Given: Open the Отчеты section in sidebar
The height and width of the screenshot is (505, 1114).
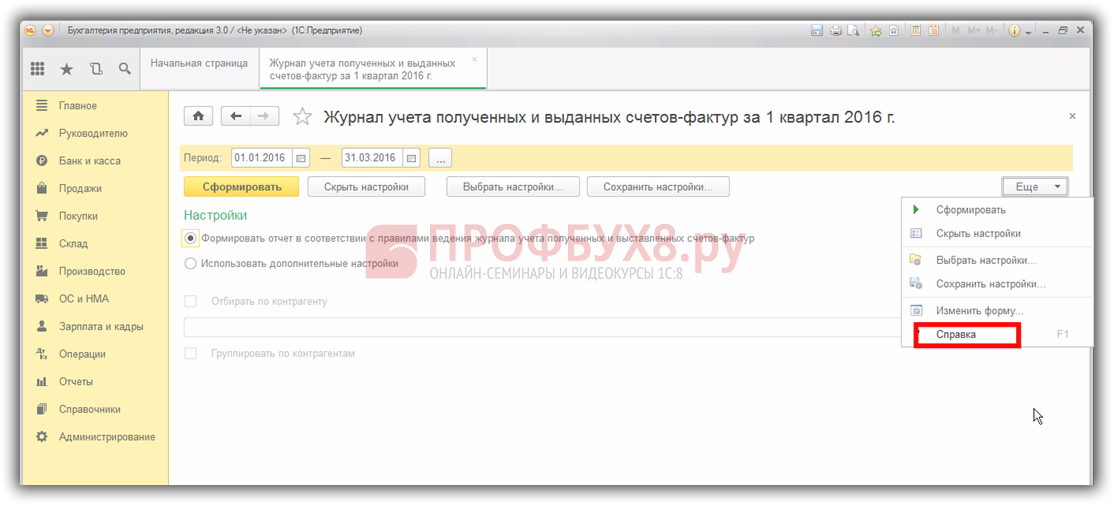Looking at the screenshot, I should [x=94, y=381].
